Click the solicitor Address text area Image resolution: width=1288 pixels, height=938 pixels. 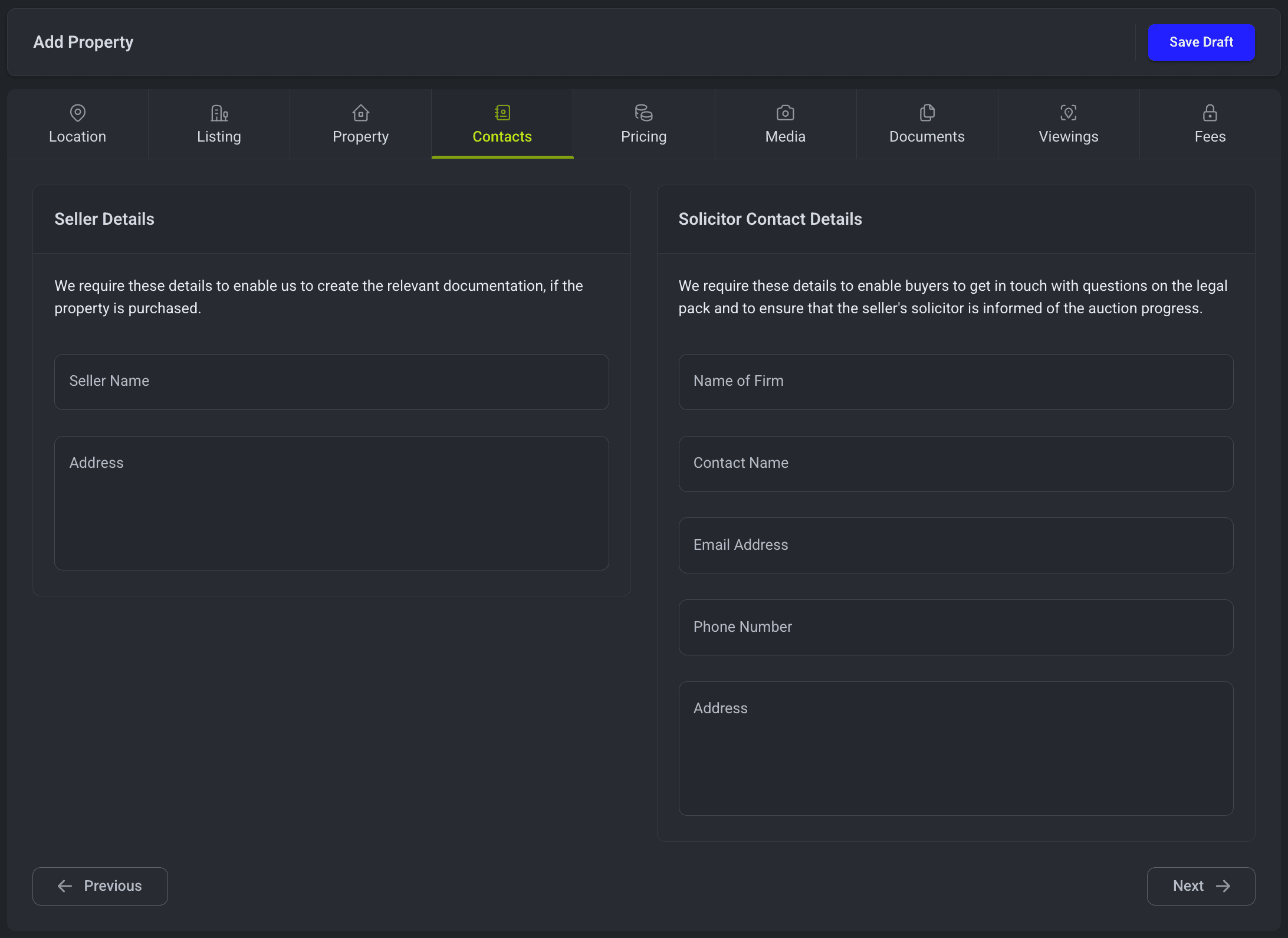tap(955, 749)
